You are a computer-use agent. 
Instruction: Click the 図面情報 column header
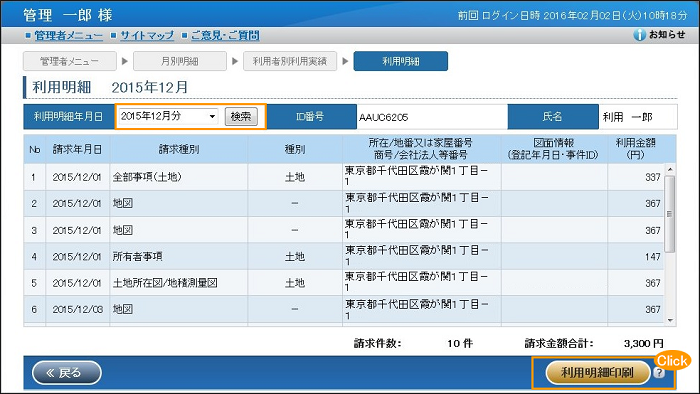(554, 149)
